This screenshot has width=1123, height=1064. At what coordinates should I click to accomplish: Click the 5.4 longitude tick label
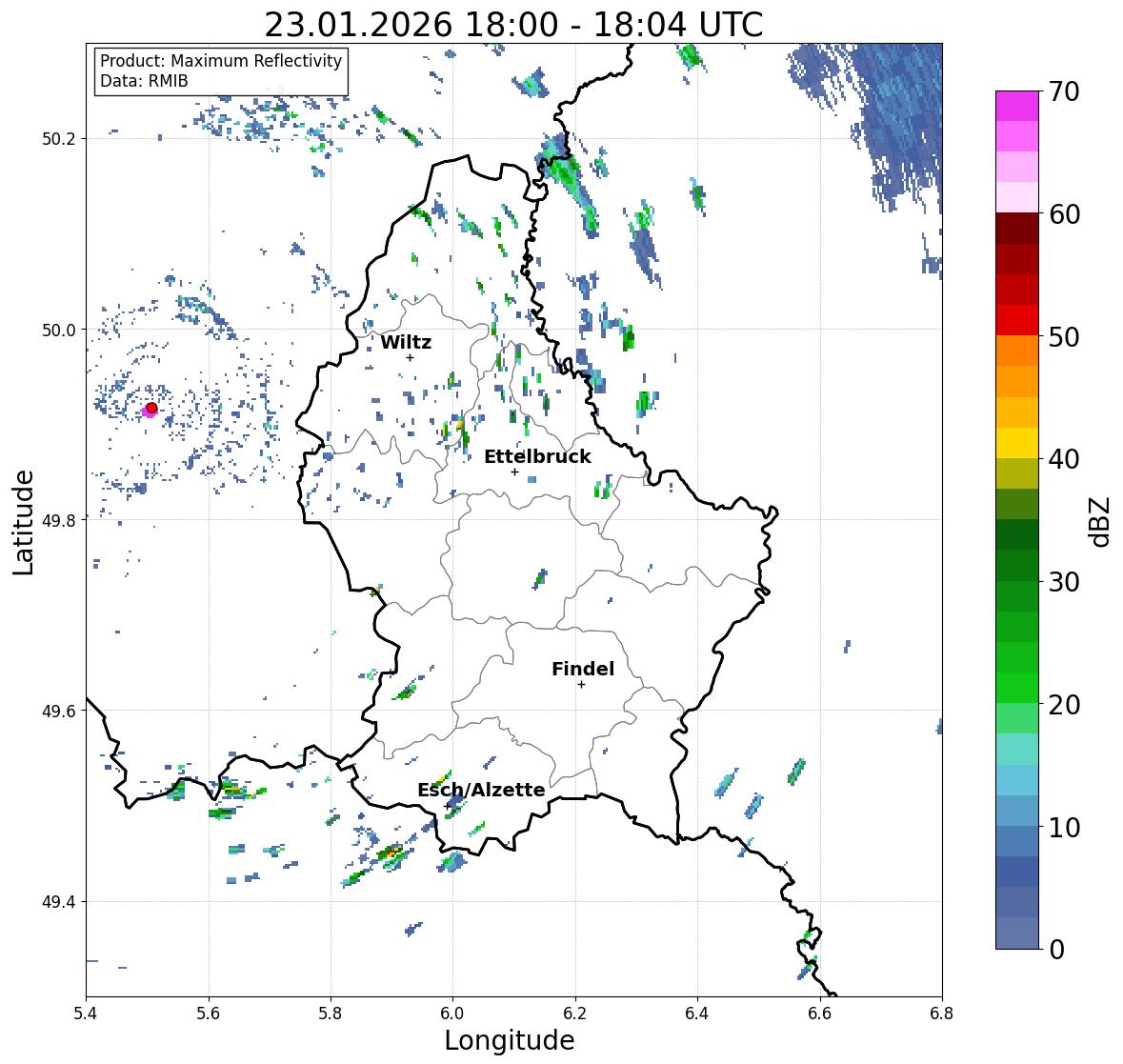[86, 1014]
